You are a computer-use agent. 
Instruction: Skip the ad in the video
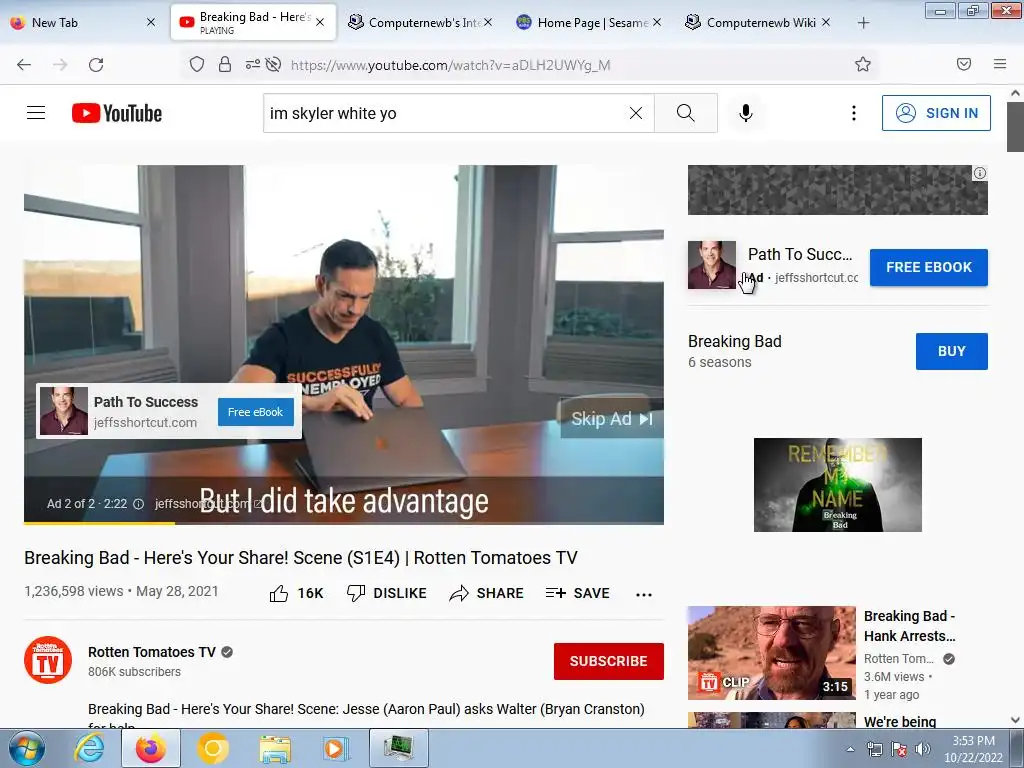click(x=611, y=419)
